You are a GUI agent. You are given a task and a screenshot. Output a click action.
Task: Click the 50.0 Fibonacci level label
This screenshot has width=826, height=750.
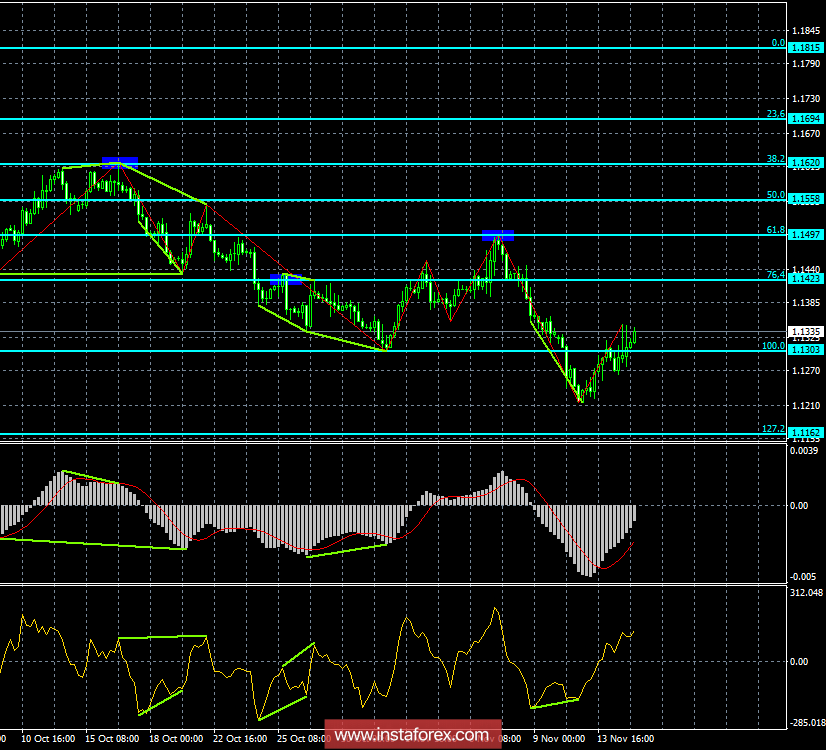coord(775,194)
